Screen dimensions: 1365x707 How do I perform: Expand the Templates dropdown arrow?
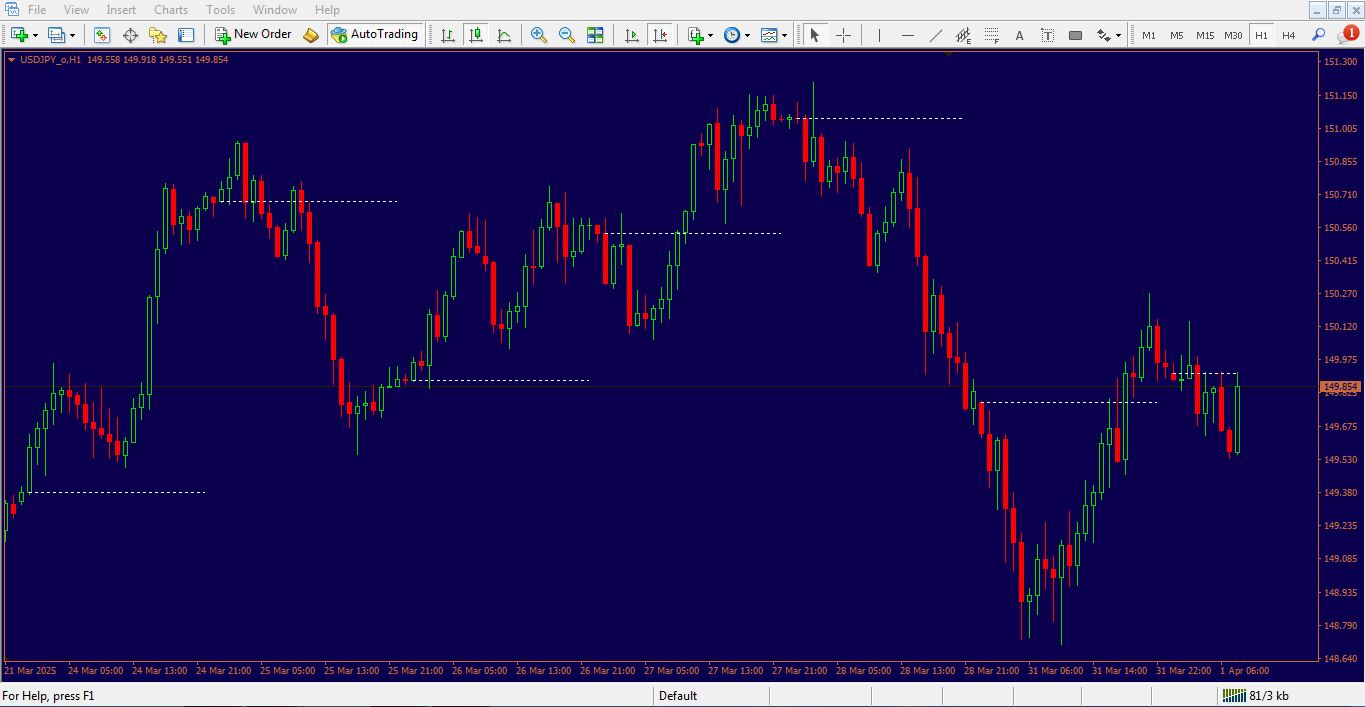[x=784, y=35]
